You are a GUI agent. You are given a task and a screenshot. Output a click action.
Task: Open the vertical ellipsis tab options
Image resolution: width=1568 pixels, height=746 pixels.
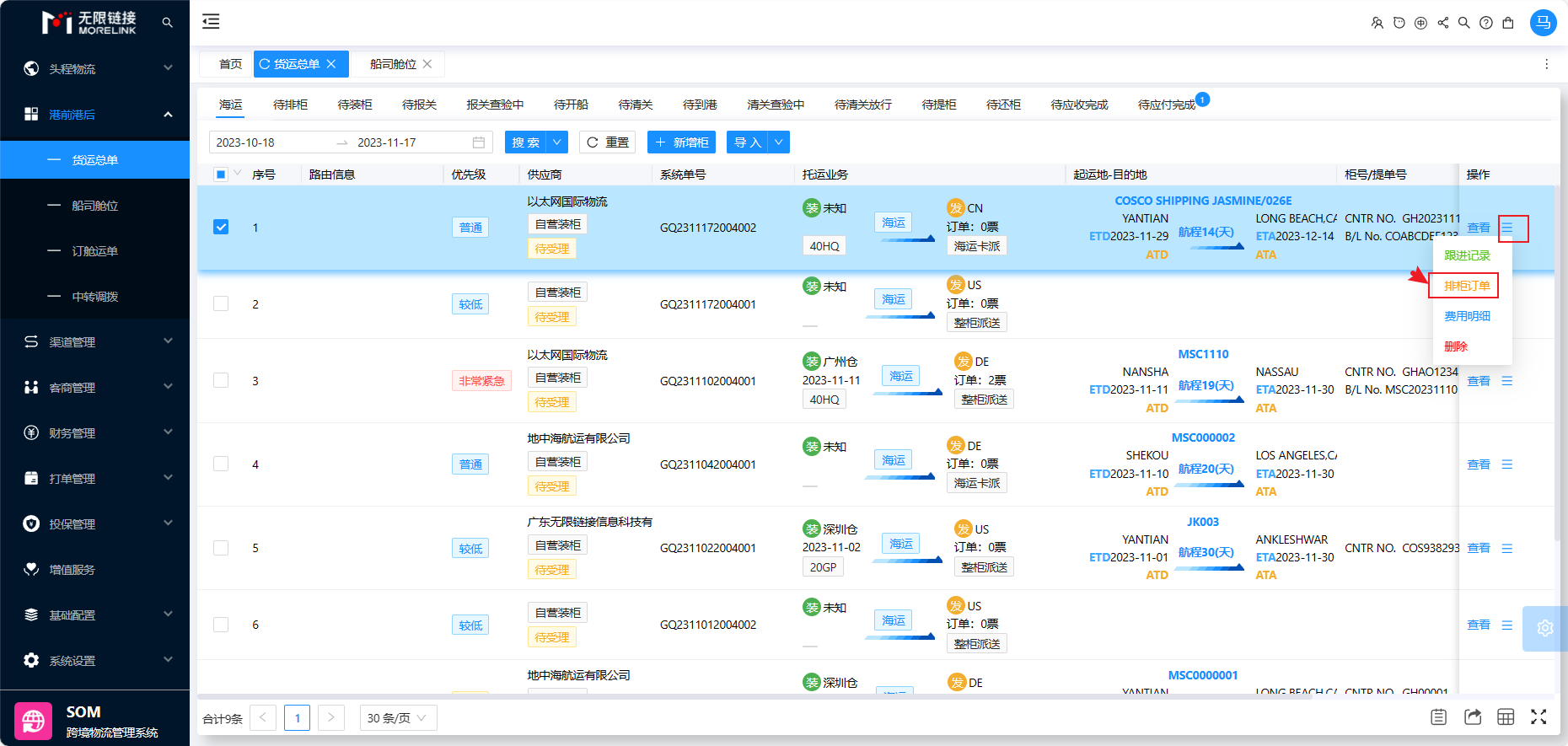coord(1546,64)
